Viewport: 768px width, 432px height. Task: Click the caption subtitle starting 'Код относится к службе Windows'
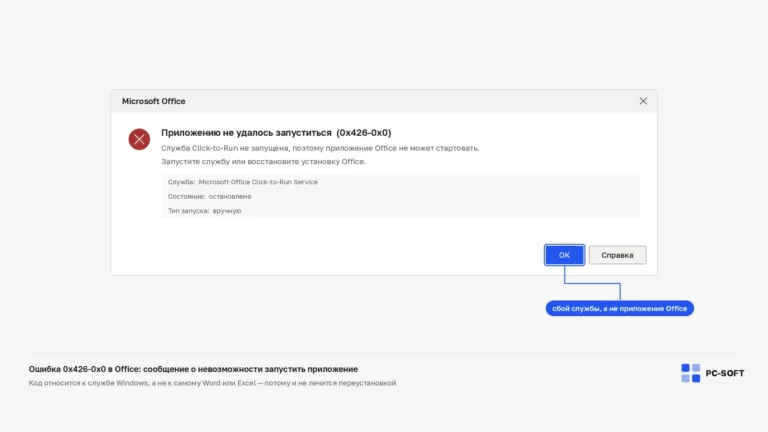click(x=212, y=383)
